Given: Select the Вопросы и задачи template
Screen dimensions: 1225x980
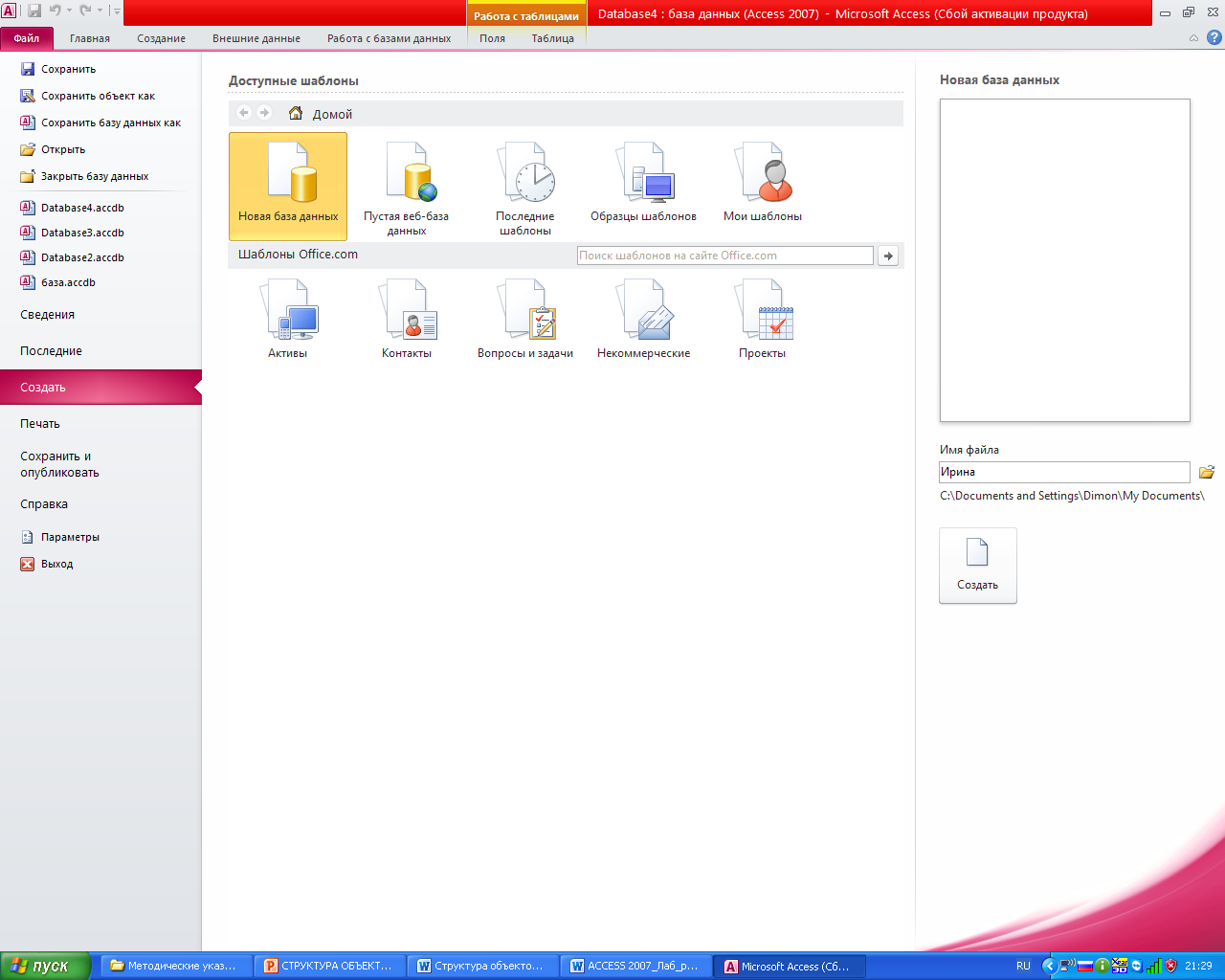Looking at the screenshot, I should click(x=525, y=319).
